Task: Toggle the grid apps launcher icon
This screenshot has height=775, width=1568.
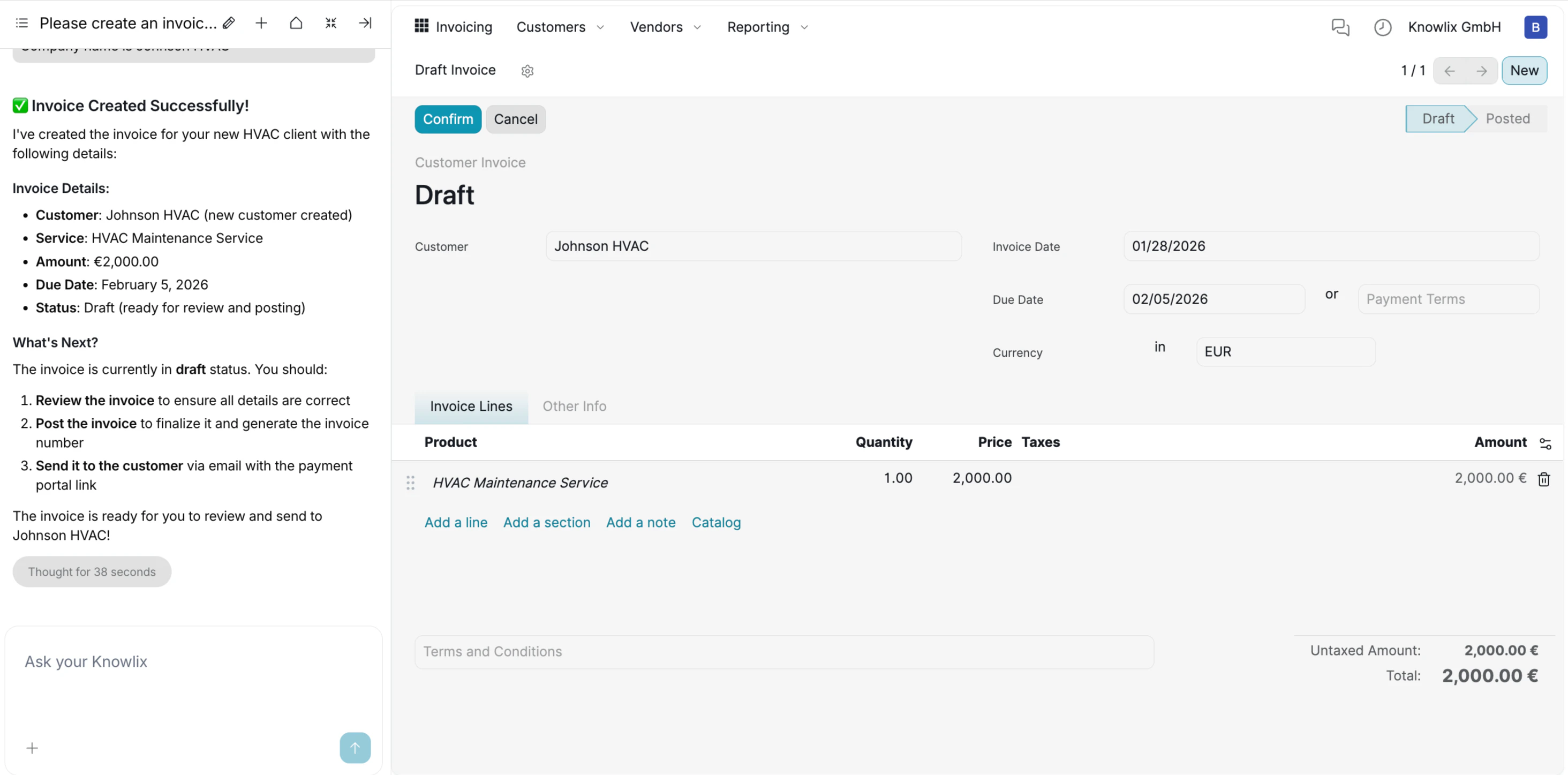Action: click(420, 26)
